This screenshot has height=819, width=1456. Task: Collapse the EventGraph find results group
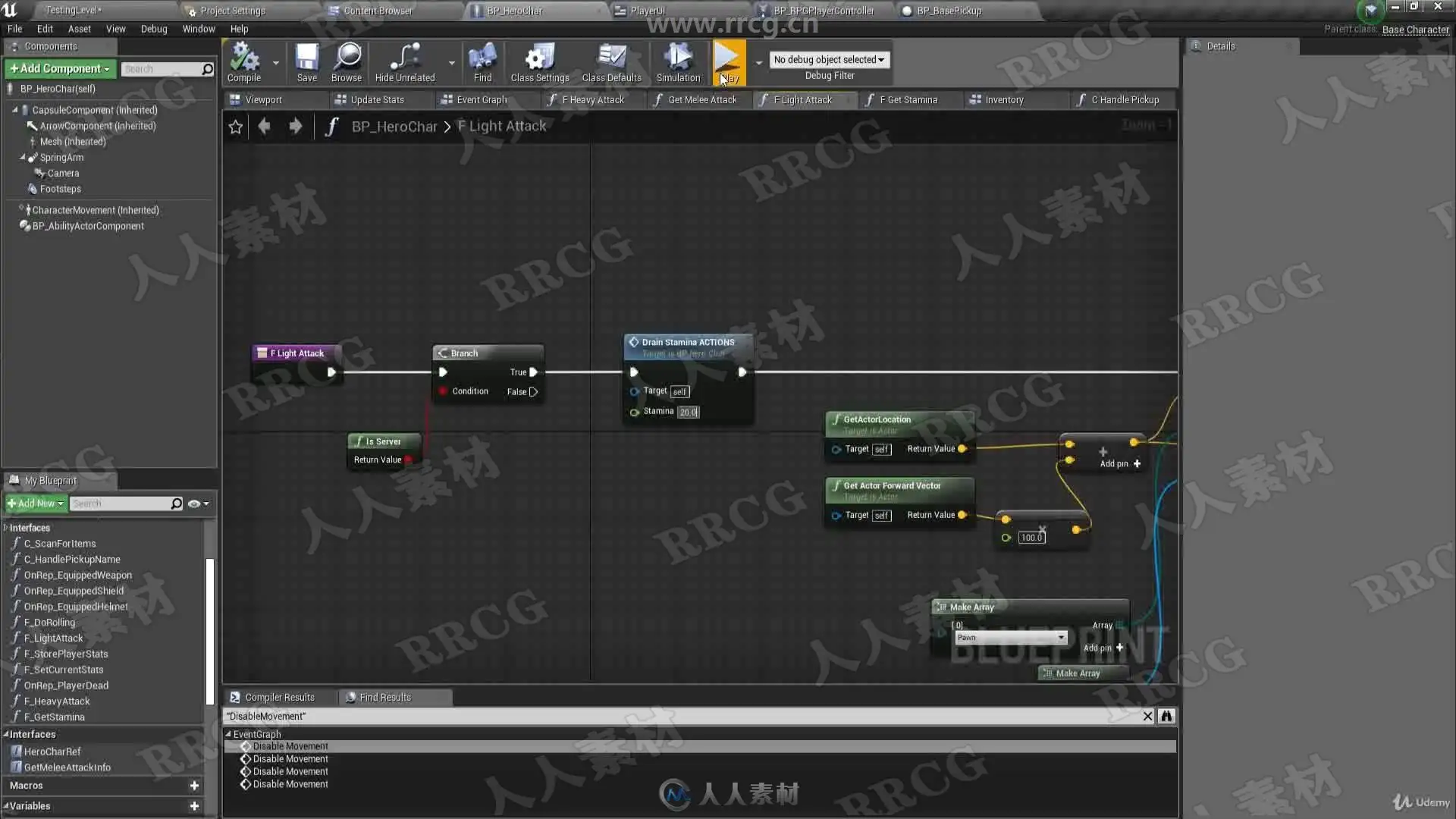(x=228, y=734)
